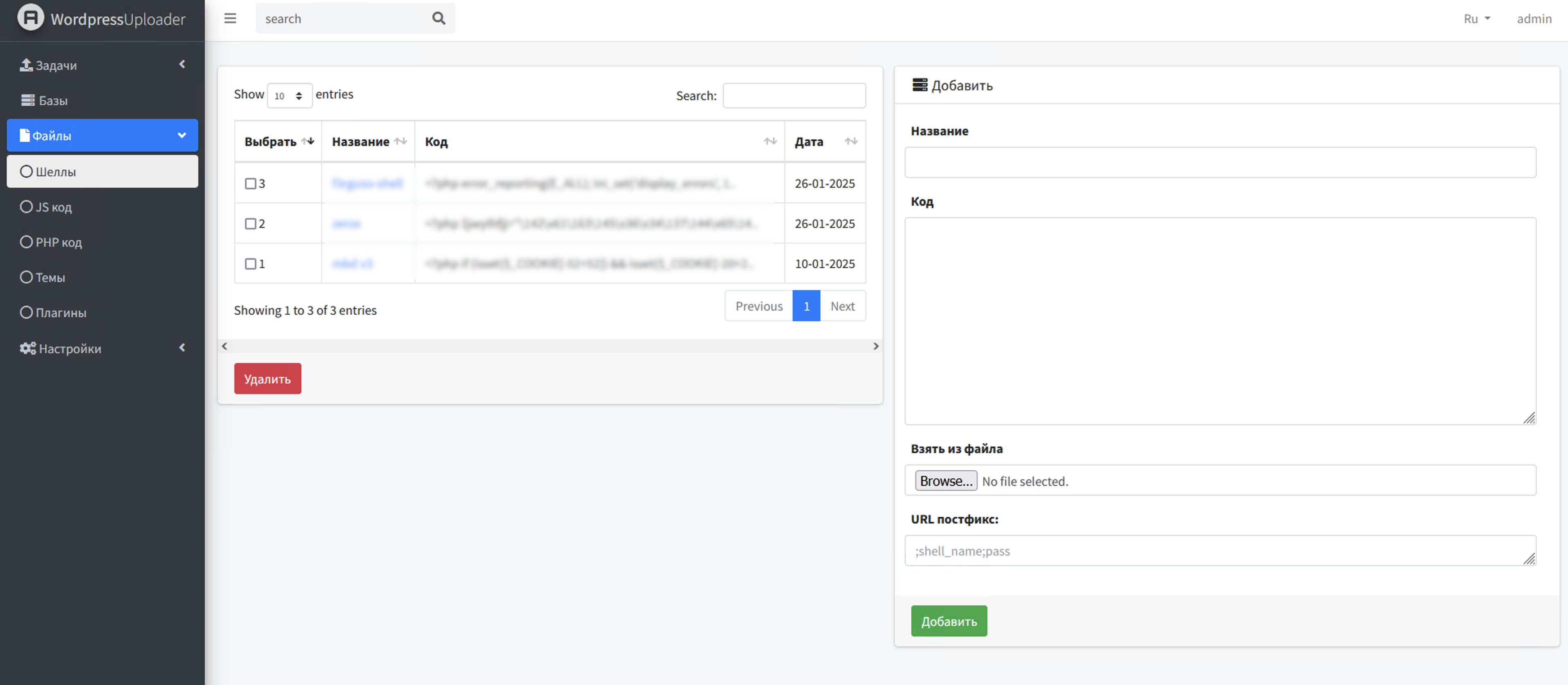Open the PHP код submenu item
Screen dimensions: 1568x685
click(x=102, y=242)
